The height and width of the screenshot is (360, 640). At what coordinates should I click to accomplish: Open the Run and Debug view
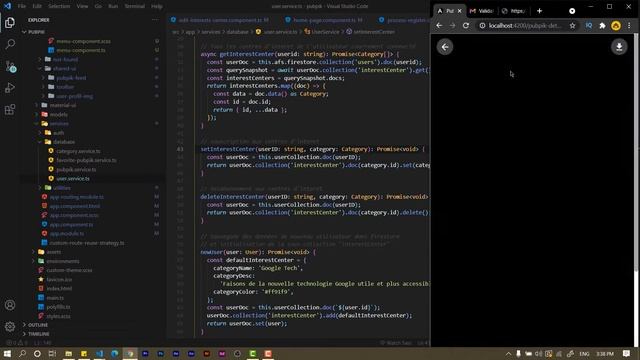click(10, 87)
